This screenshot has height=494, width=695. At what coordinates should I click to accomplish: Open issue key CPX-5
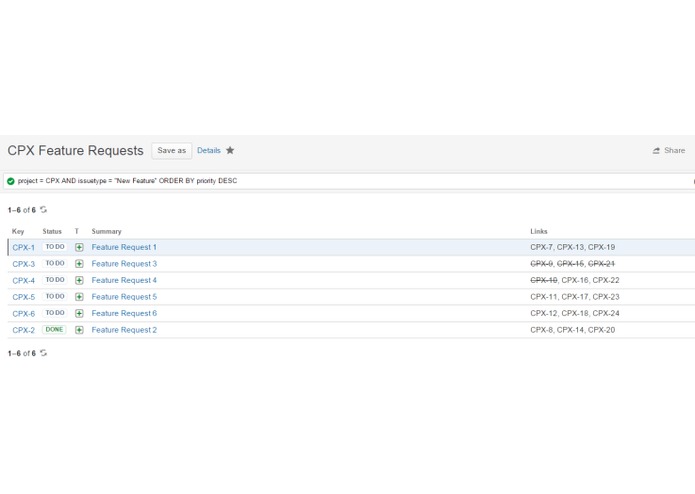point(23,297)
